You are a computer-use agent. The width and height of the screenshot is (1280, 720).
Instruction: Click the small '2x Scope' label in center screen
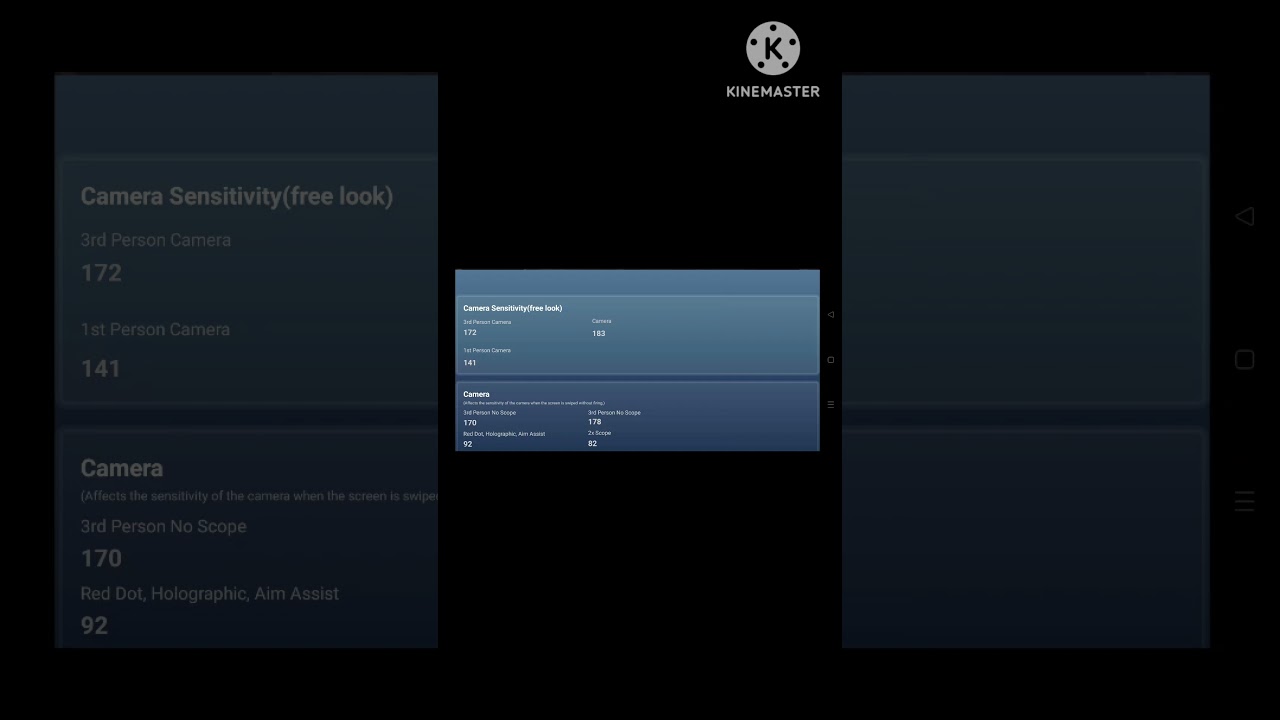click(599, 433)
